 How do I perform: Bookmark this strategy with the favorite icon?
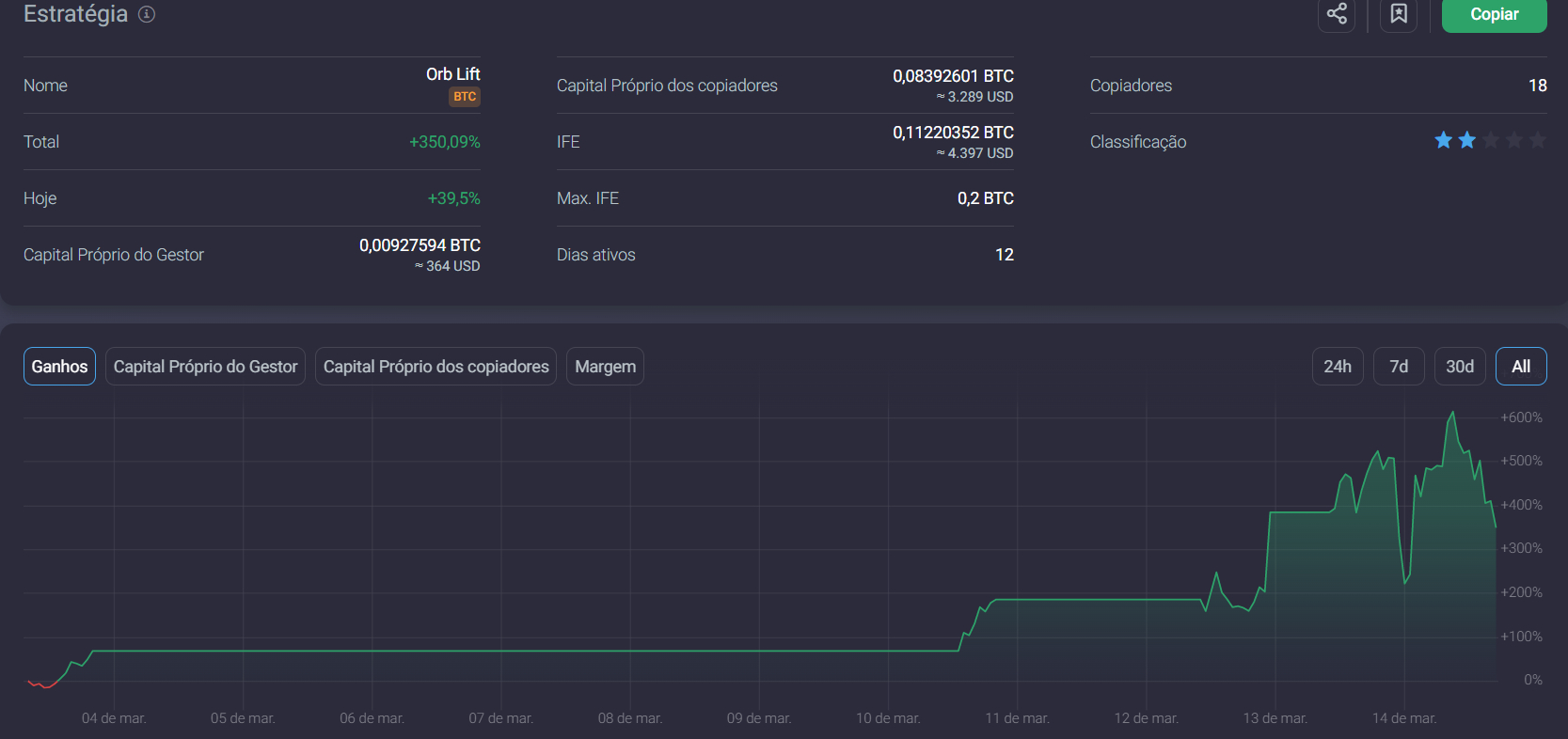(1399, 14)
